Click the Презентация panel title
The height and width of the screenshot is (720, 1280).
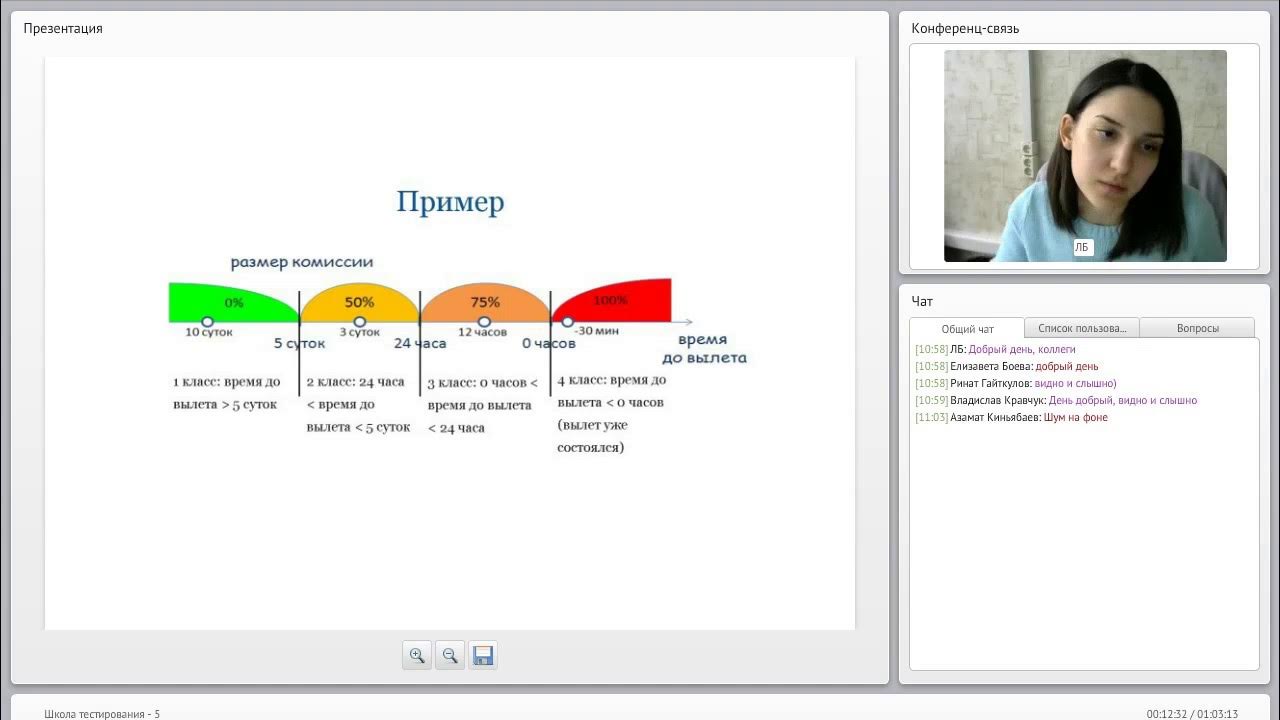[x=63, y=28]
